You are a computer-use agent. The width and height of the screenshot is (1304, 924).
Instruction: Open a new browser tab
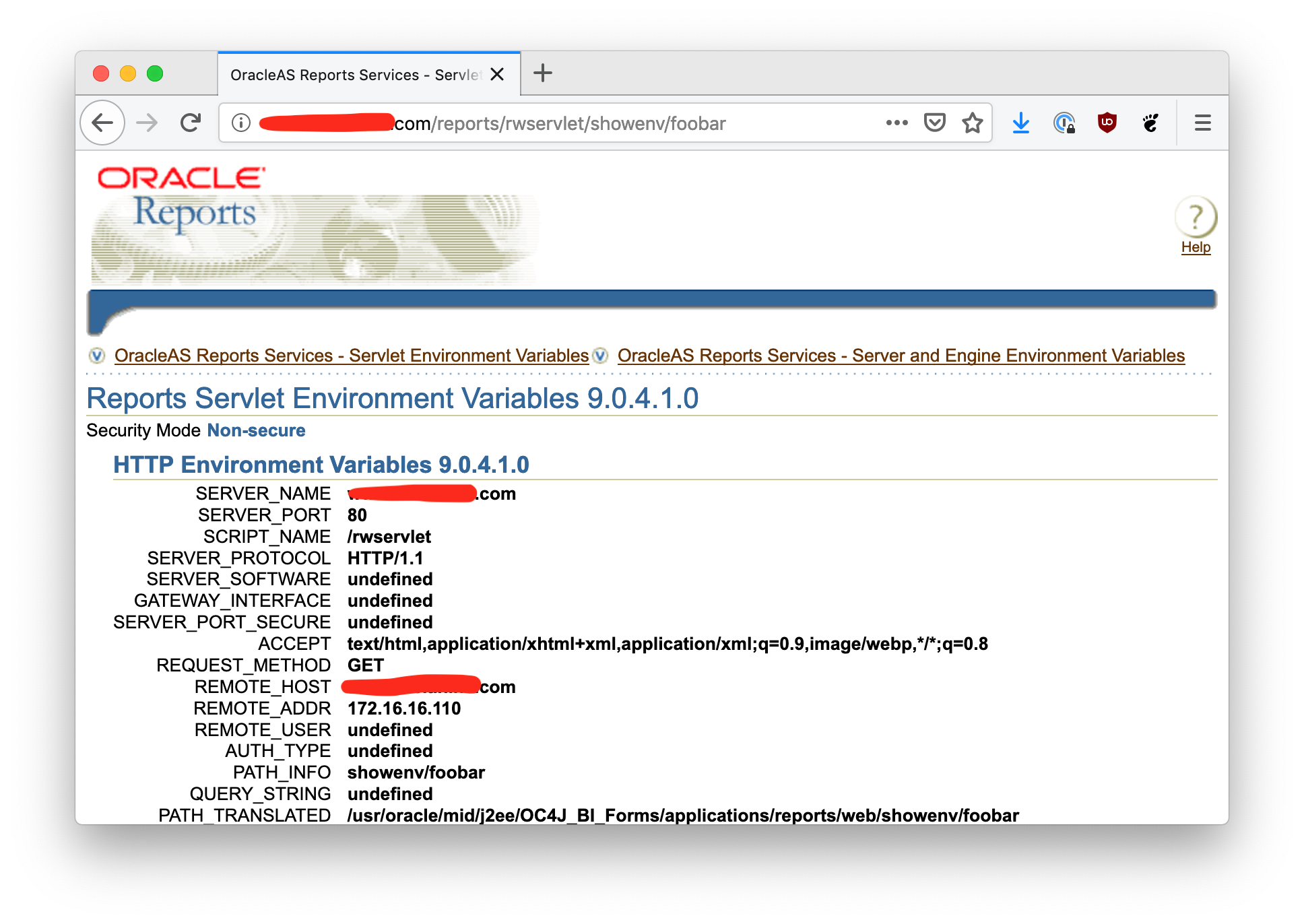(542, 73)
